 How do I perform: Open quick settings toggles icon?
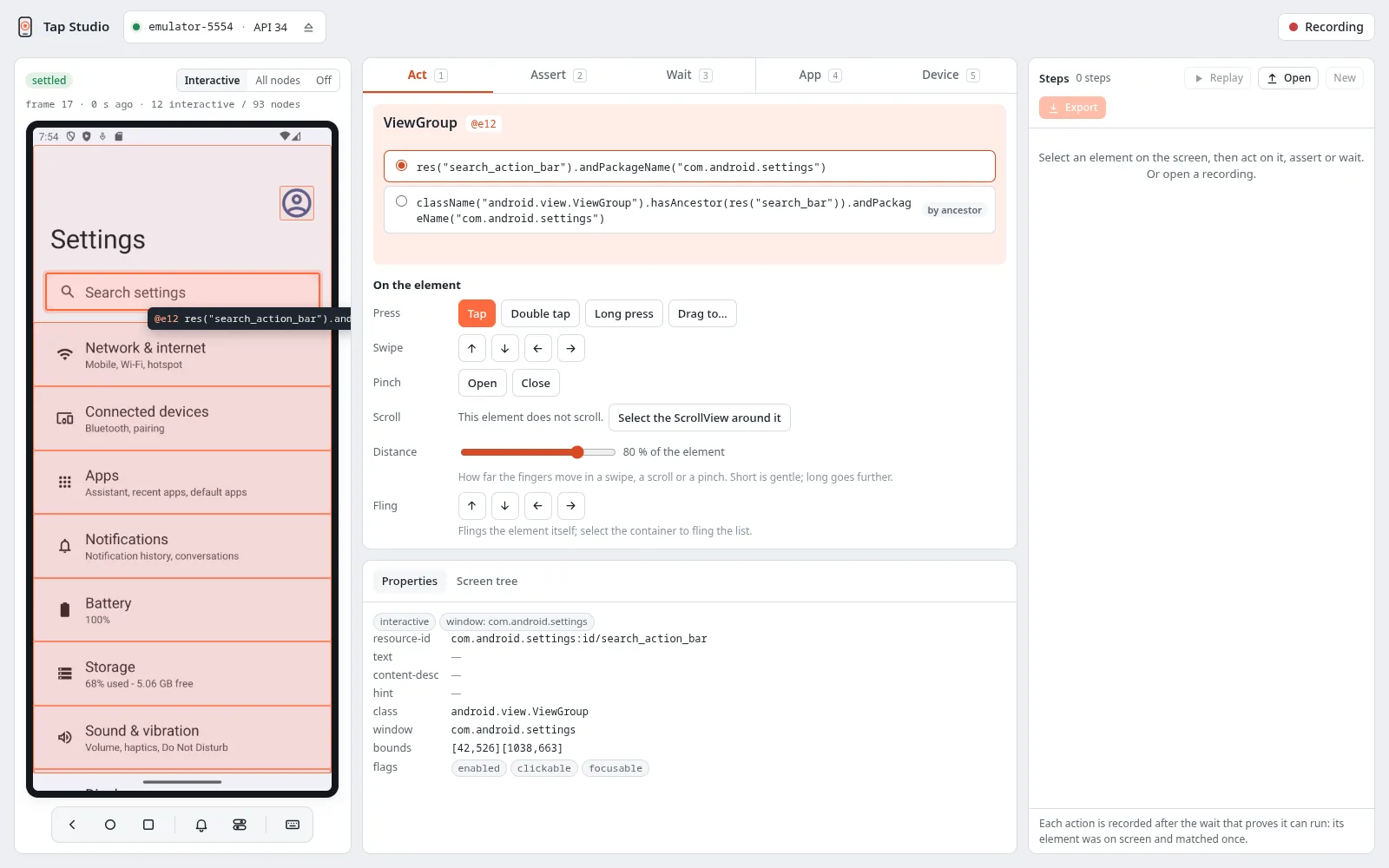pos(240,825)
